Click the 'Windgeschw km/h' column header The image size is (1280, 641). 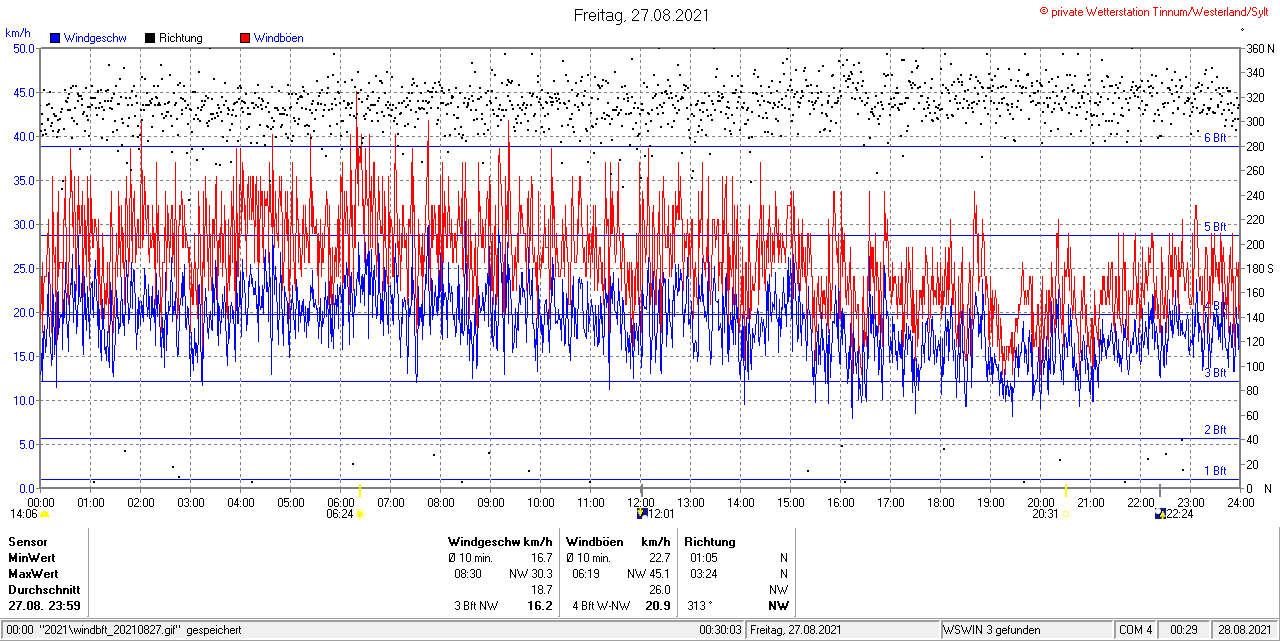pos(500,541)
